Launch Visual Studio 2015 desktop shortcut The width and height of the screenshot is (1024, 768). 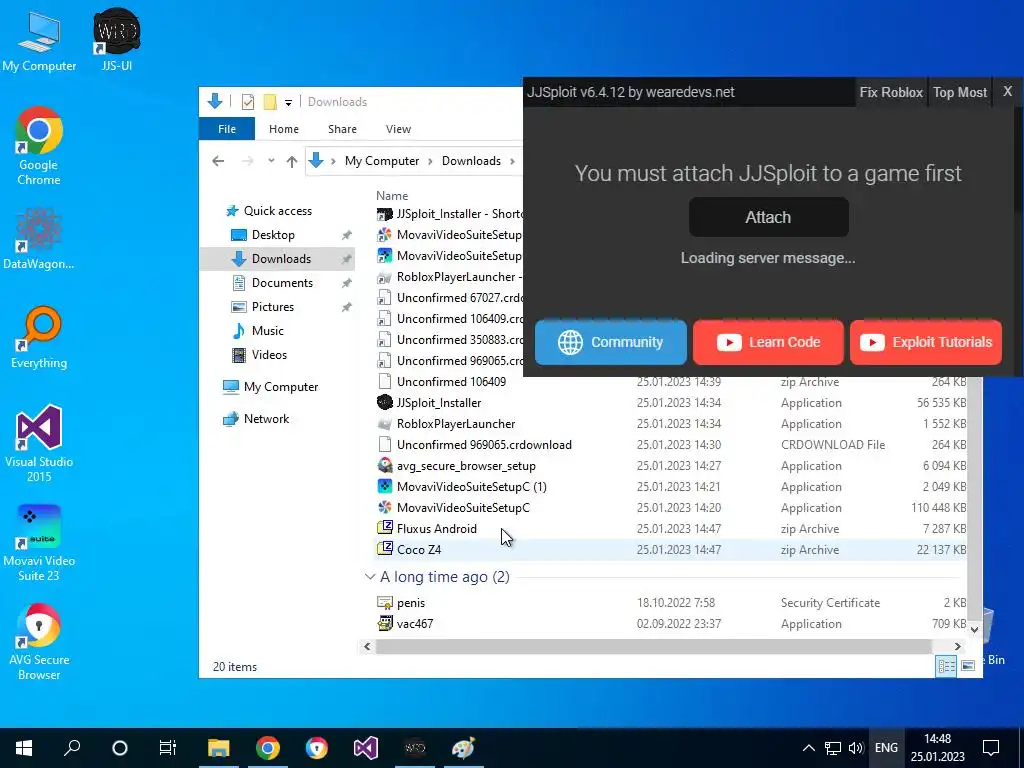coord(39,443)
